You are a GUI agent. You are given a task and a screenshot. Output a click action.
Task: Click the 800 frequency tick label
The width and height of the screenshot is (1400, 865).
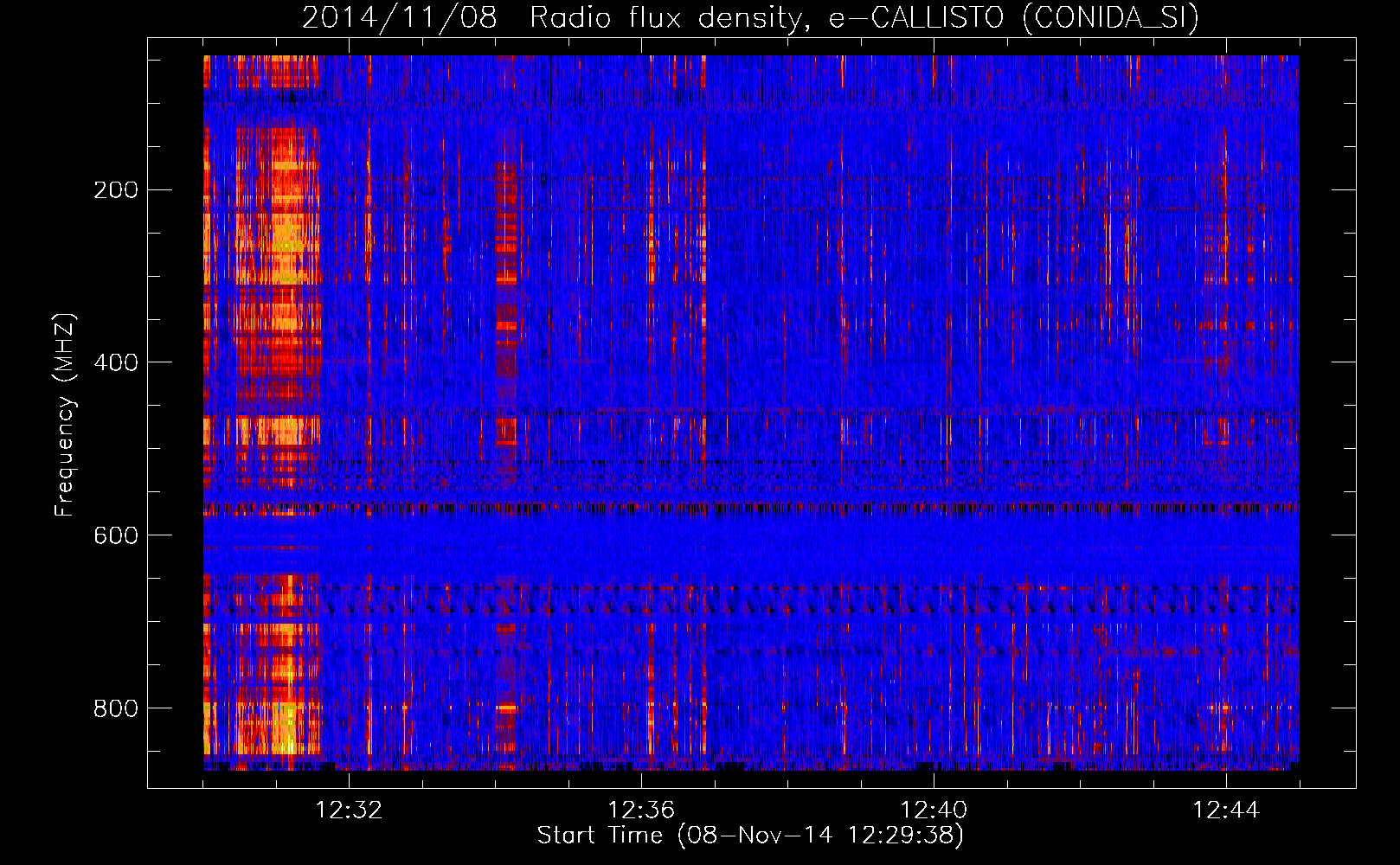116,708
